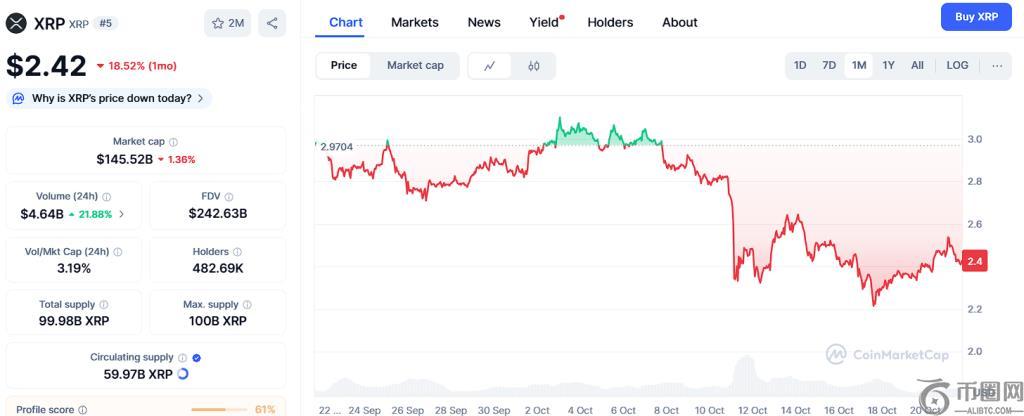Open the Markets tab
Image resolution: width=1024 pixels, height=416 pixels.
414,22
